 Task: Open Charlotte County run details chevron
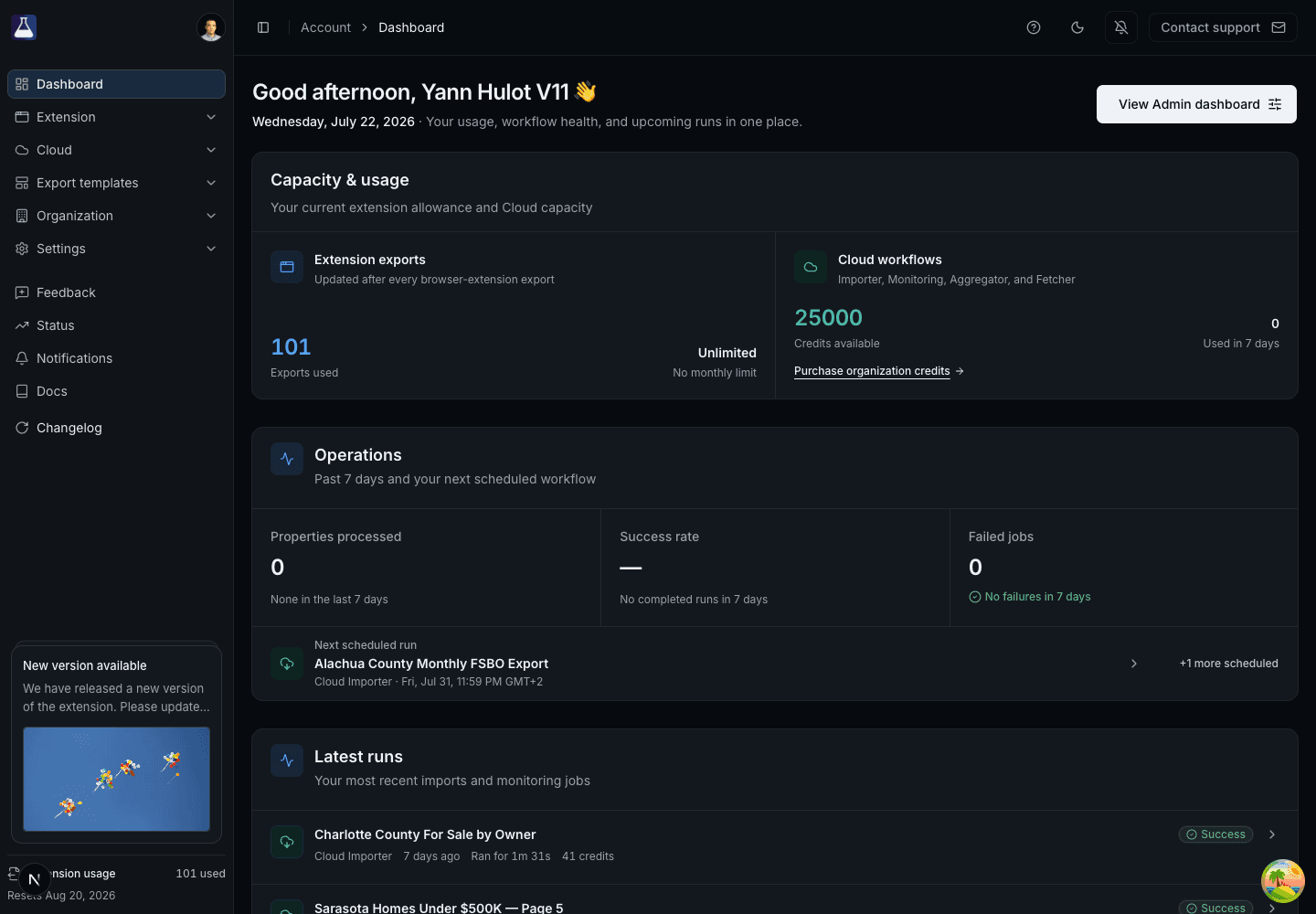[x=1272, y=834]
